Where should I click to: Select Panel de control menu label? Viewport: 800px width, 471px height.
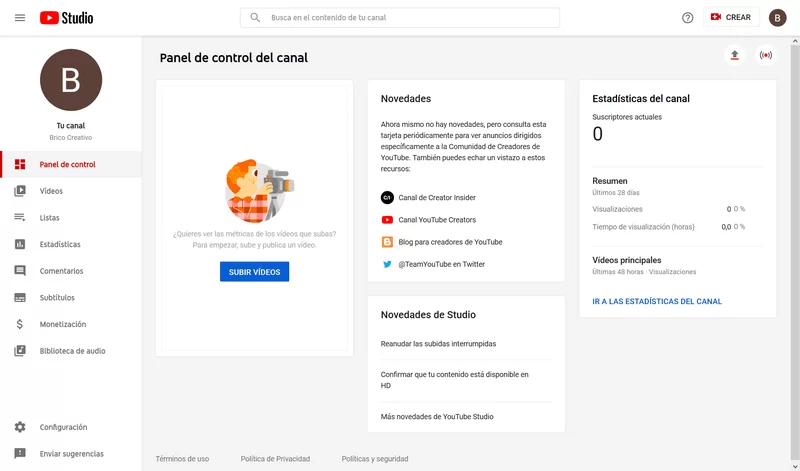click(67, 164)
